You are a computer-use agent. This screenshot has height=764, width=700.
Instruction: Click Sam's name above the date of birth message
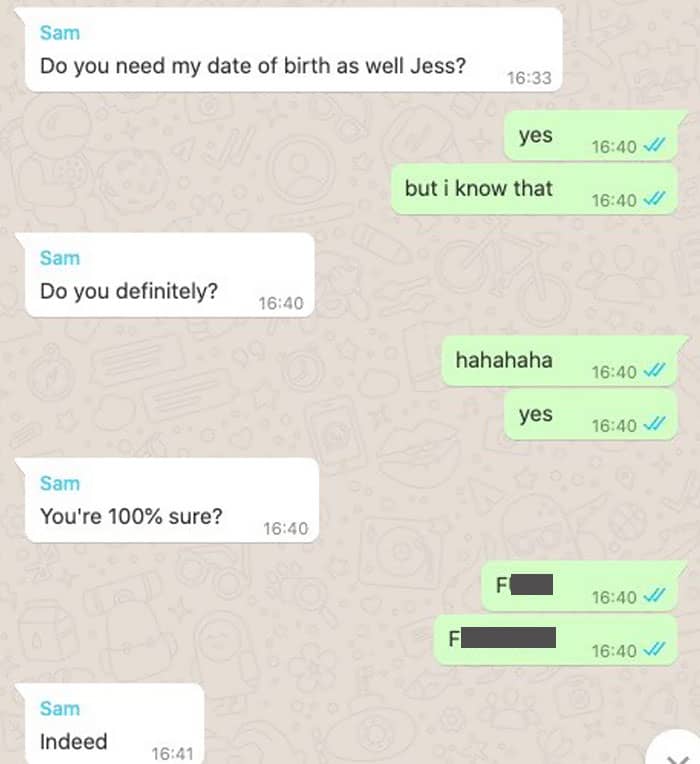(x=60, y=33)
